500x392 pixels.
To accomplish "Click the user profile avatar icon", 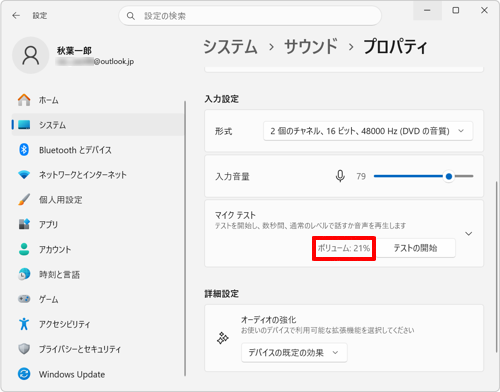I will pos(31,55).
